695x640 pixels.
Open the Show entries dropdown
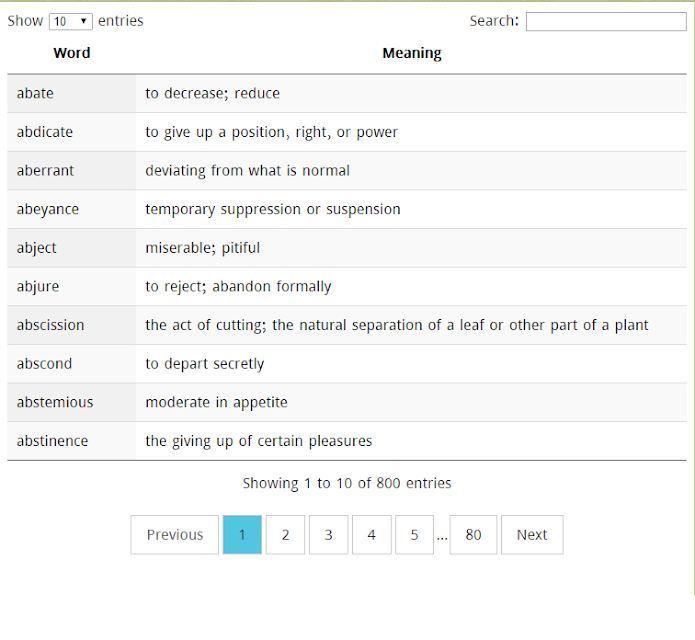click(70, 21)
